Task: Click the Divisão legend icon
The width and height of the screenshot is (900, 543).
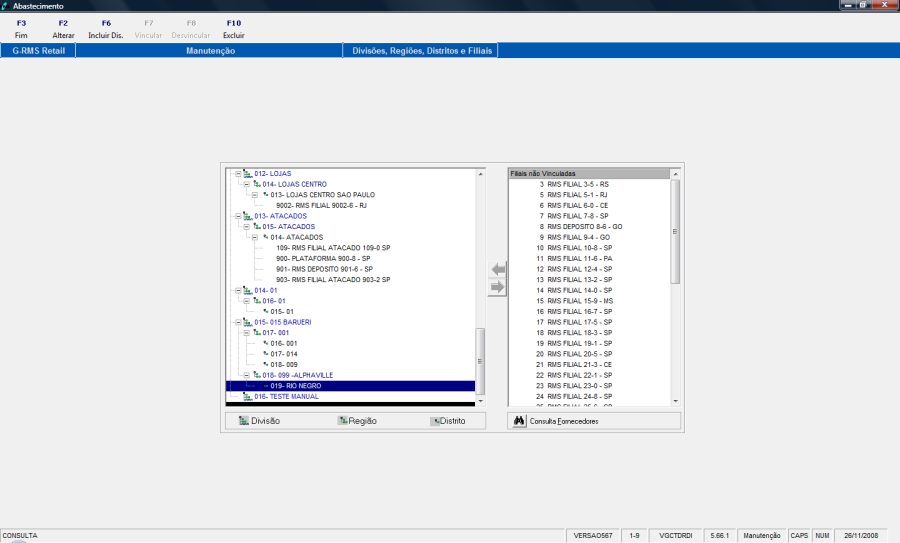Action: click(x=244, y=421)
